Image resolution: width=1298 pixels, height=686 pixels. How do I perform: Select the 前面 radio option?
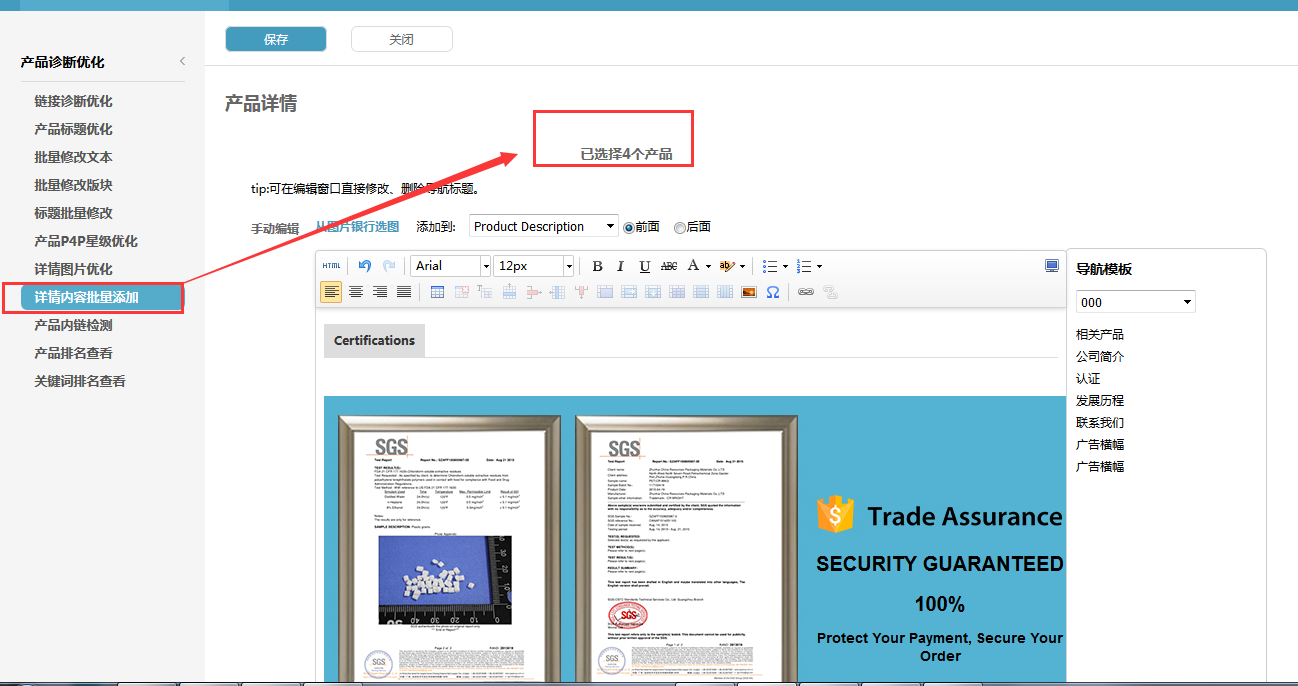pos(629,227)
